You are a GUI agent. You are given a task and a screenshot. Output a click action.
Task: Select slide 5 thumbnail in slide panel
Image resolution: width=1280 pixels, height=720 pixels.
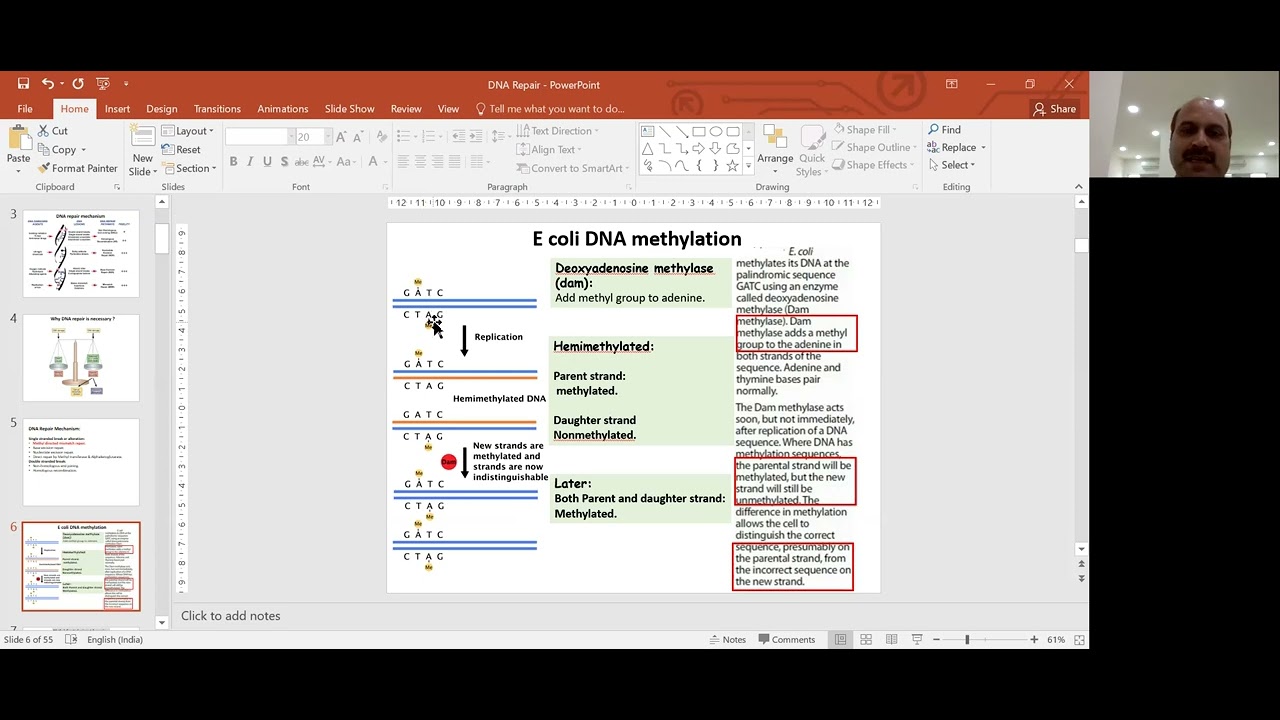click(x=81, y=462)
